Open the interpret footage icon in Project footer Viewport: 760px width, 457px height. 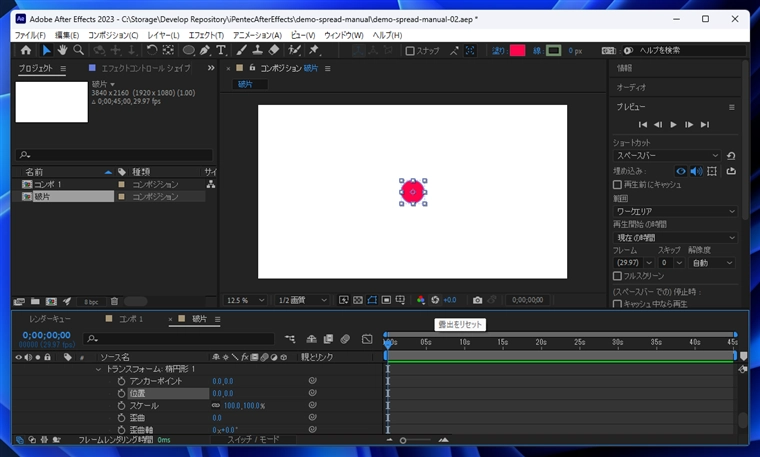(19, 301)
